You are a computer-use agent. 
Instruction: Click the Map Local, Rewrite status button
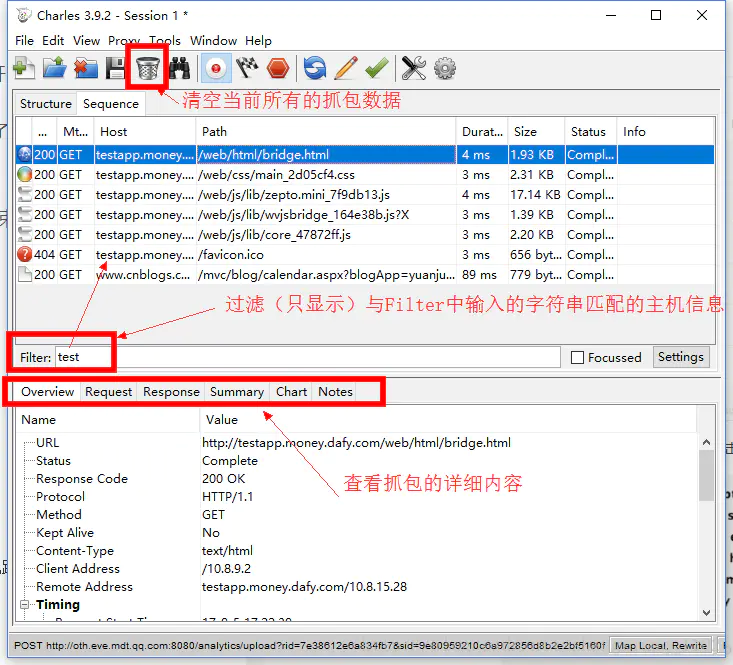click(x=661, y=646)
